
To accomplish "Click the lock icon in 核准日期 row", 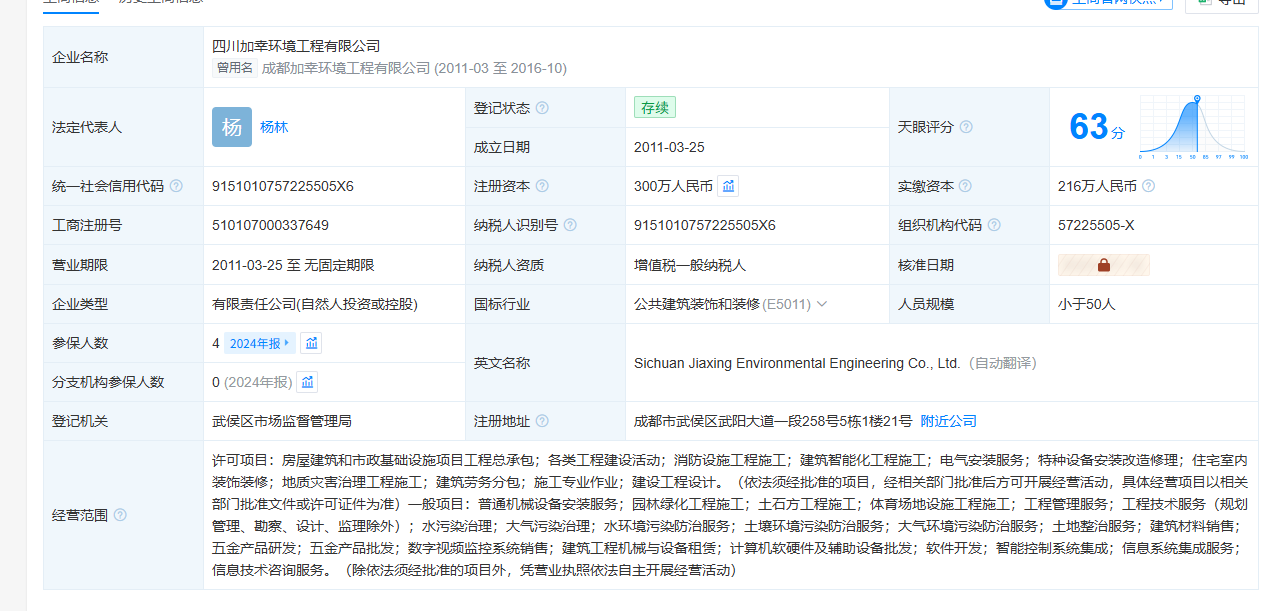I will (1104, 265).
